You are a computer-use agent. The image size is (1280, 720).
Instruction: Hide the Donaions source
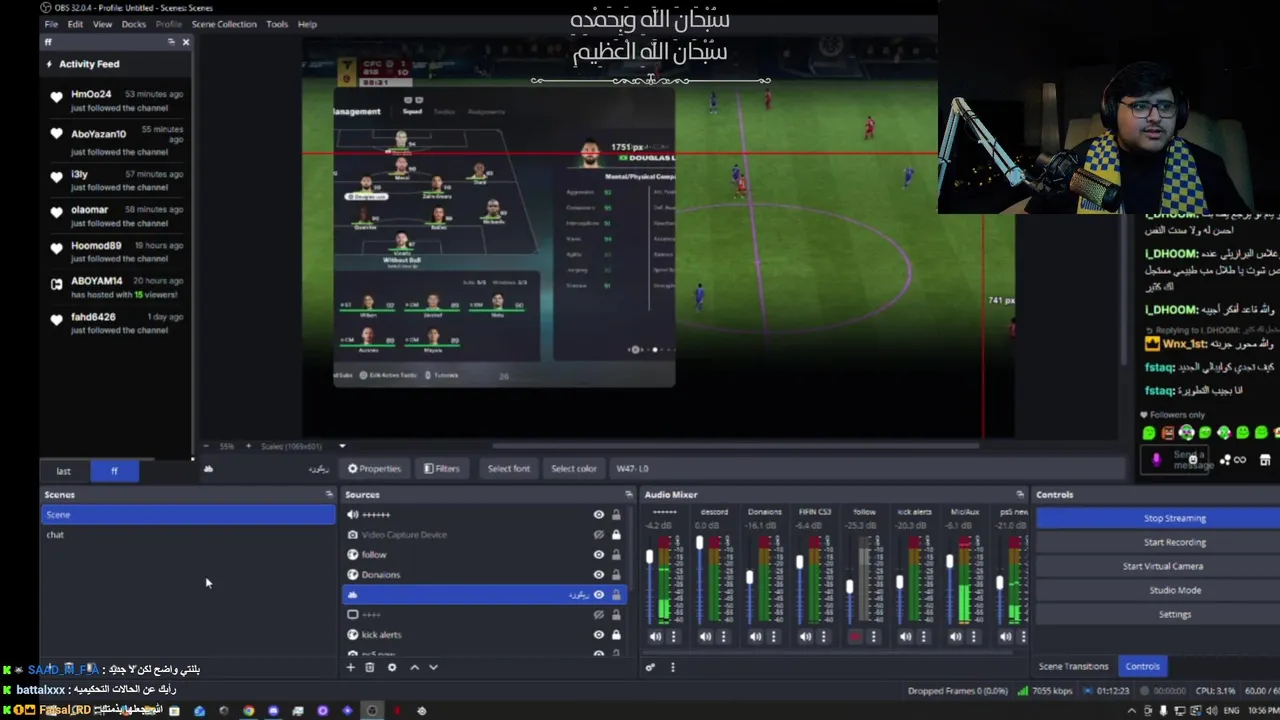(x=598, y=575)
